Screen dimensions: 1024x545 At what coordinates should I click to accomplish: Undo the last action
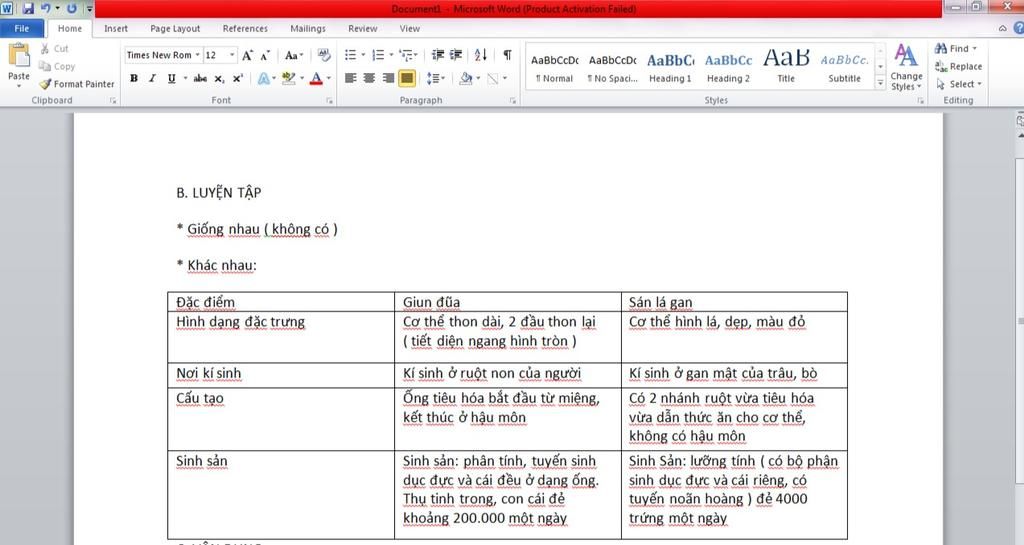coord(46,8)
